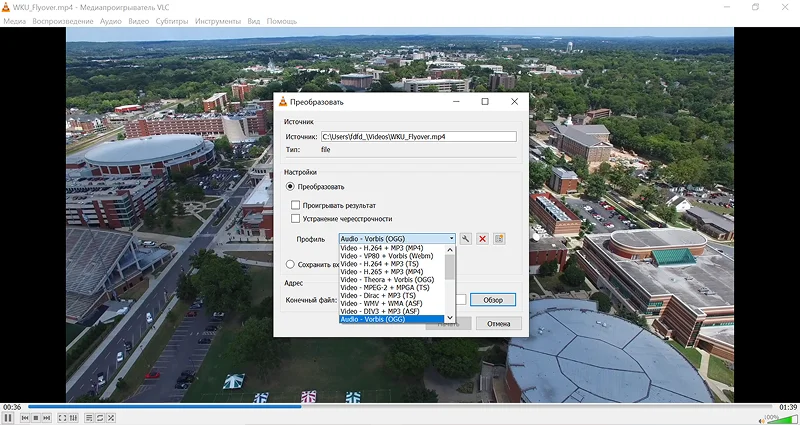This screenshot has height=425, width=800.
Task: Choose Video - VP80 + Vorbis (Webm) profile
Action: (392, 256)
